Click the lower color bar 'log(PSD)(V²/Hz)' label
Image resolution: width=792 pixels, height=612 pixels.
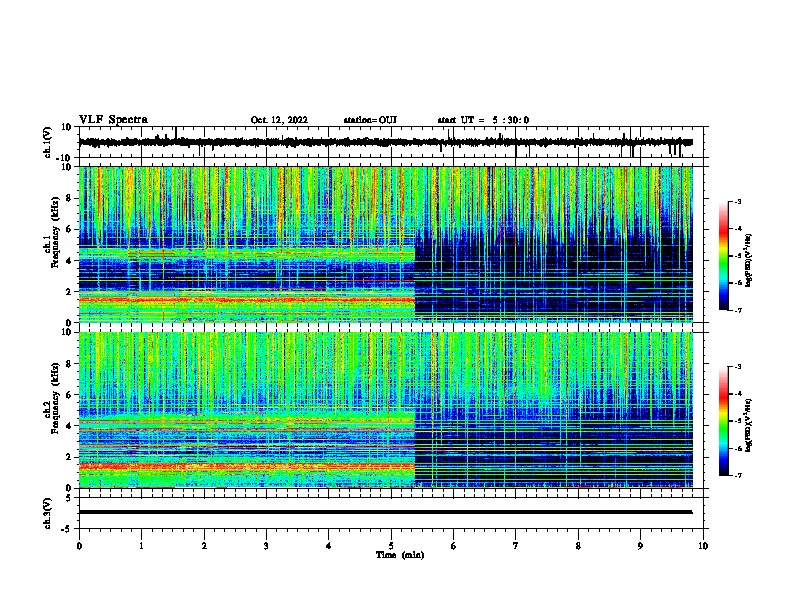pyautogui.click(x=748, y=425)
